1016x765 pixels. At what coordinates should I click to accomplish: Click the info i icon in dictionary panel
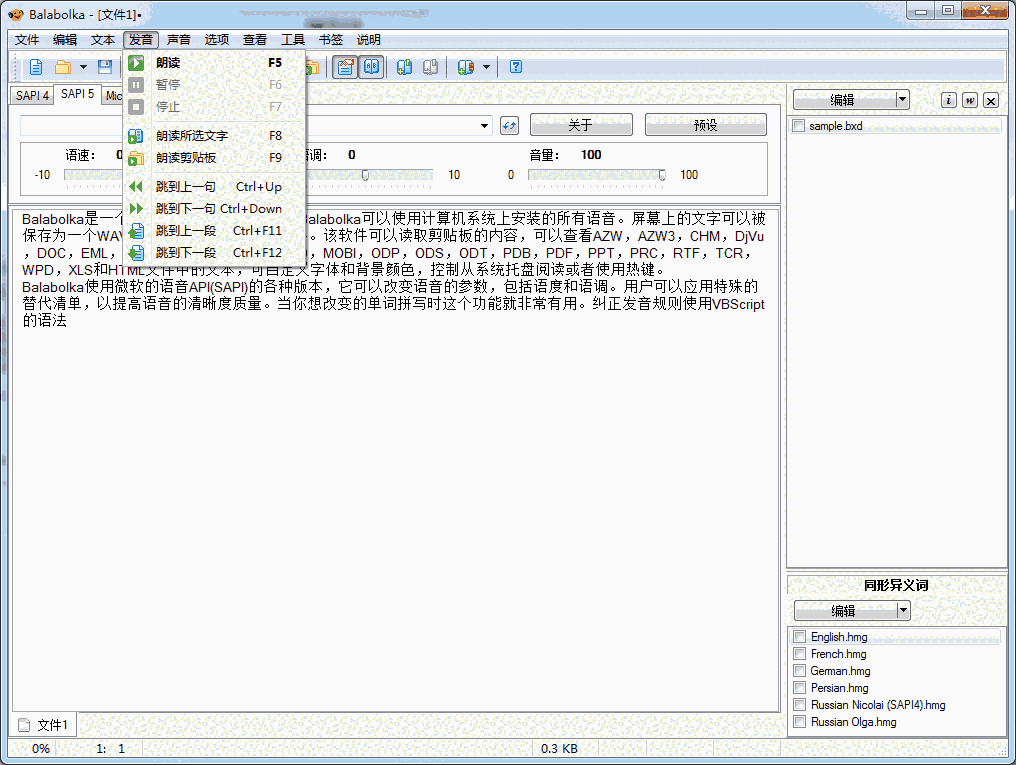(x=949, y=100)
